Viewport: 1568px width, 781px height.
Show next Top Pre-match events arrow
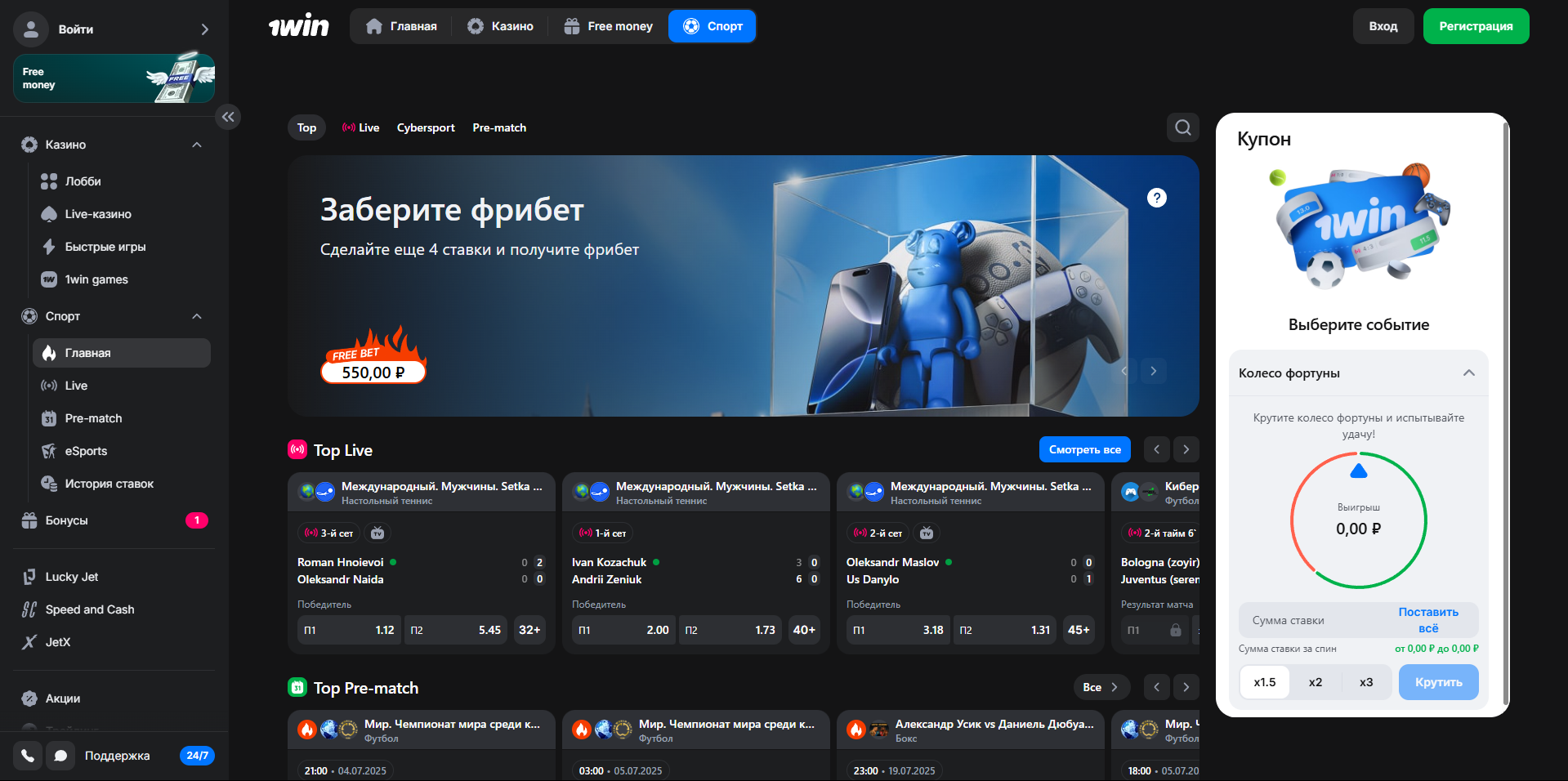[x=1186, y=687]
